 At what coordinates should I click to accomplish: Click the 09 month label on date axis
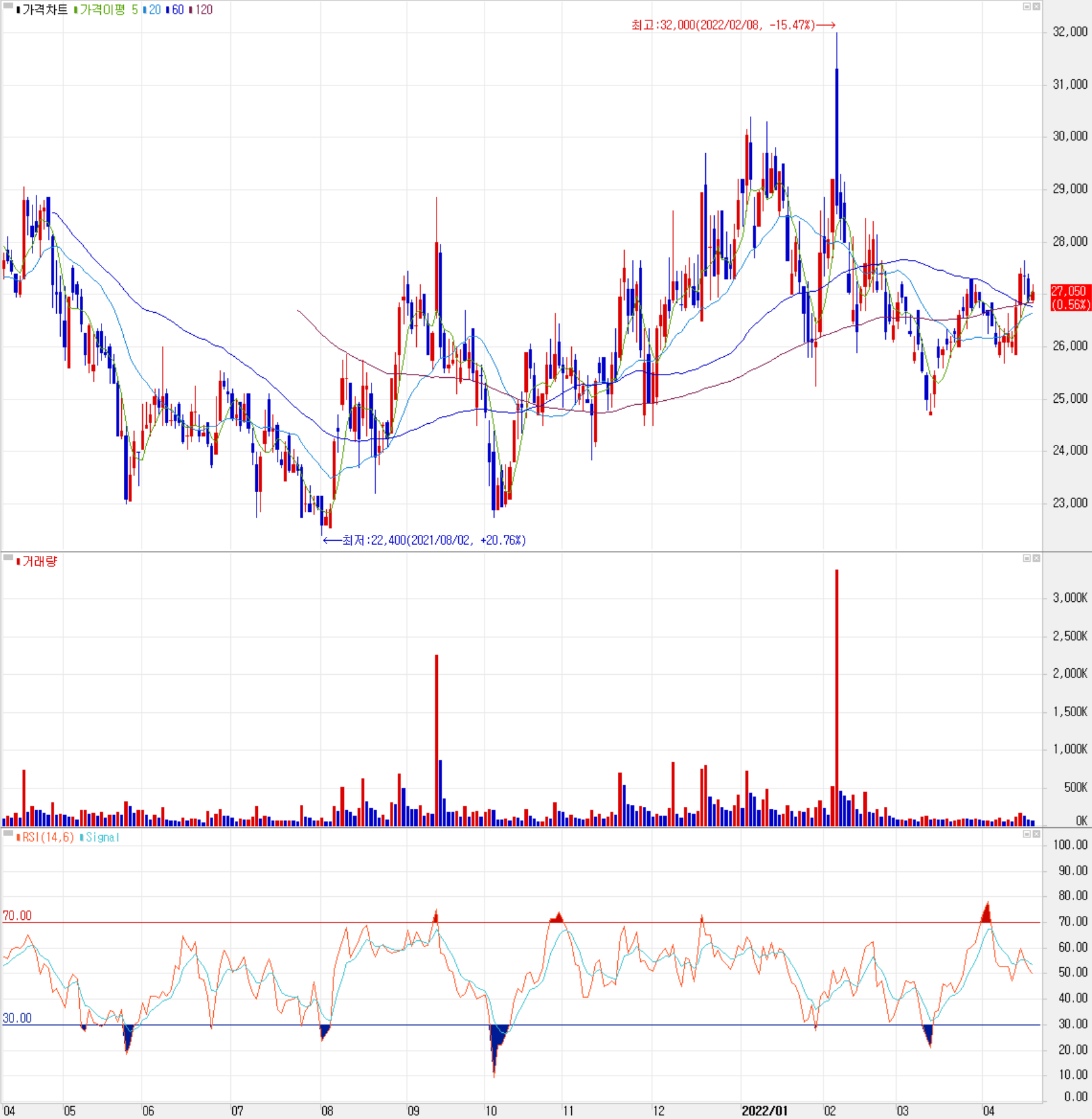point(414,1111)
